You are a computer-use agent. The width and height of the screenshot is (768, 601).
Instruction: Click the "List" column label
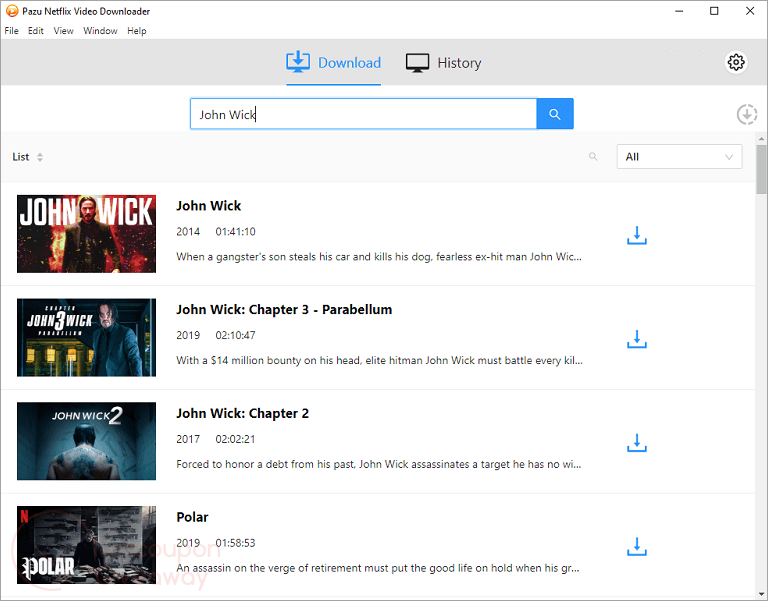(21, 157)
